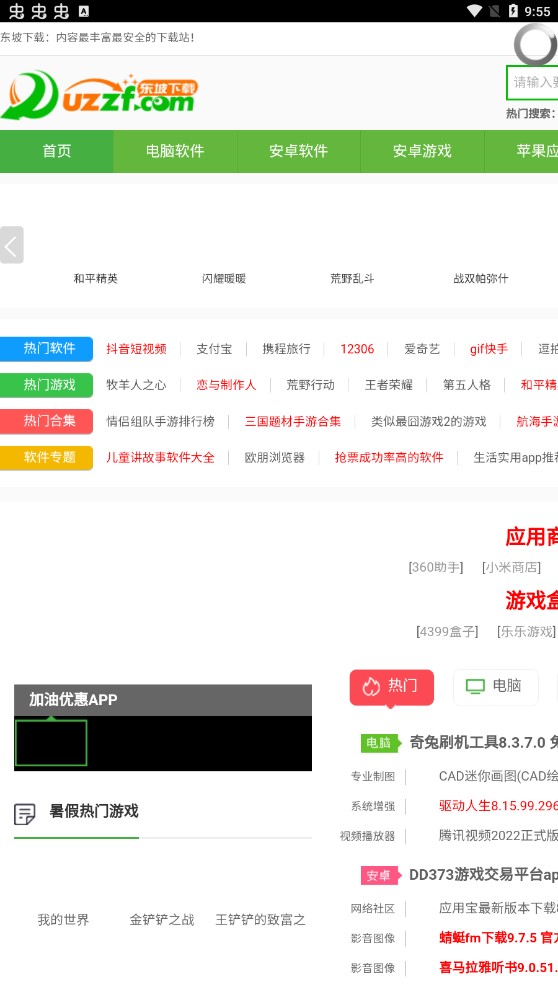This screenshot has height=992, width=558.
Task: Open the 我的世界 game entry
Action: (63, 920)
